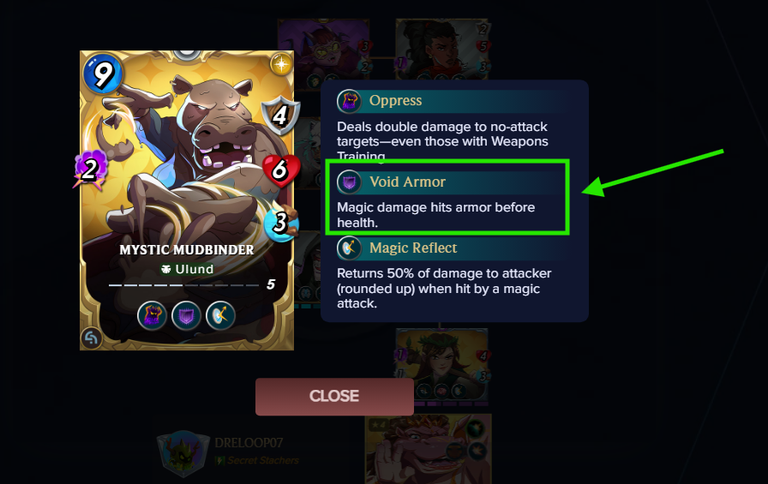Image resolution: width=768 pixels, height=484 pixels.
Task: Click the gold rarity star icon top-right of card
Action: point(281,64)
